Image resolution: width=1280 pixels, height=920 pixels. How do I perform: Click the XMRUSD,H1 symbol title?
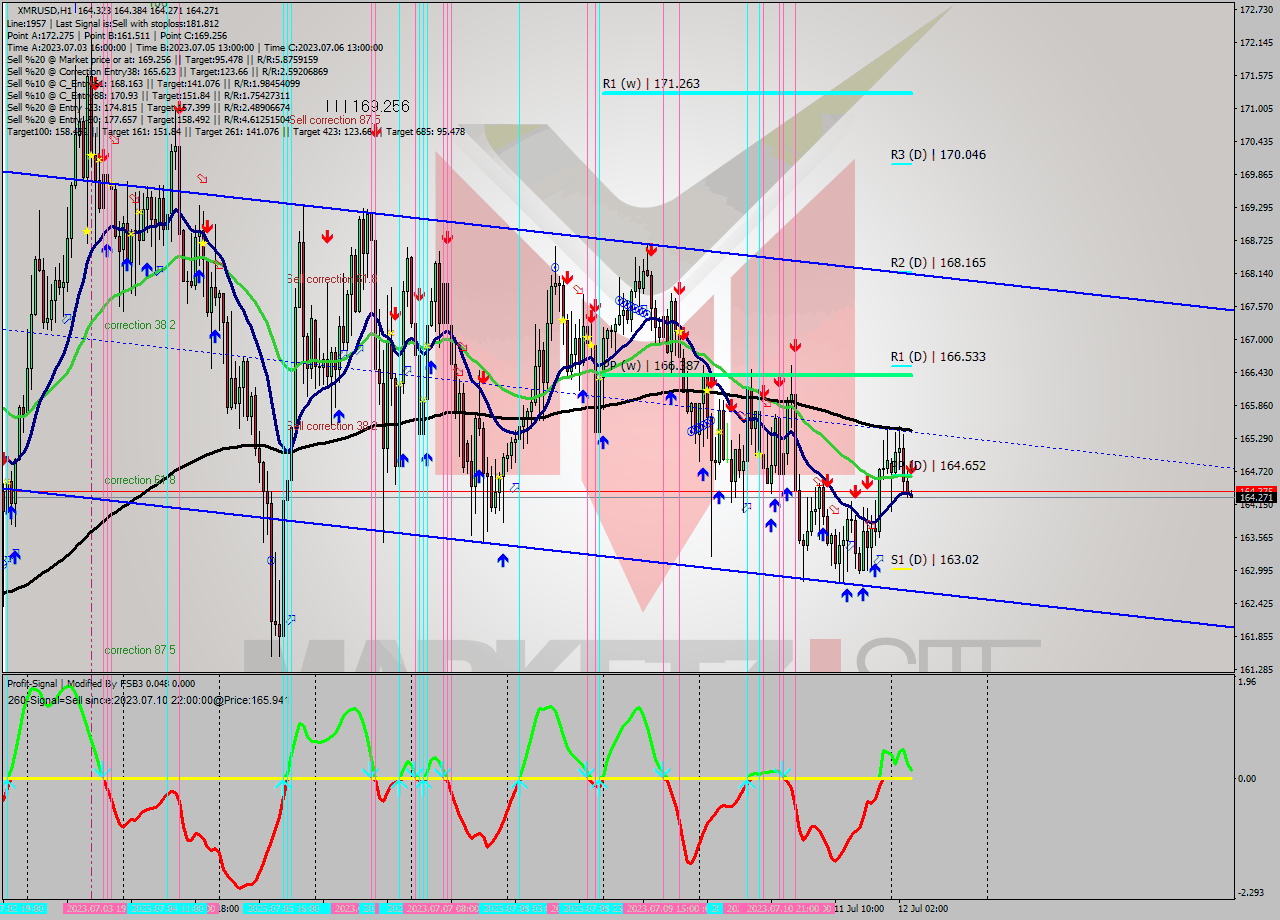[47, 10]
